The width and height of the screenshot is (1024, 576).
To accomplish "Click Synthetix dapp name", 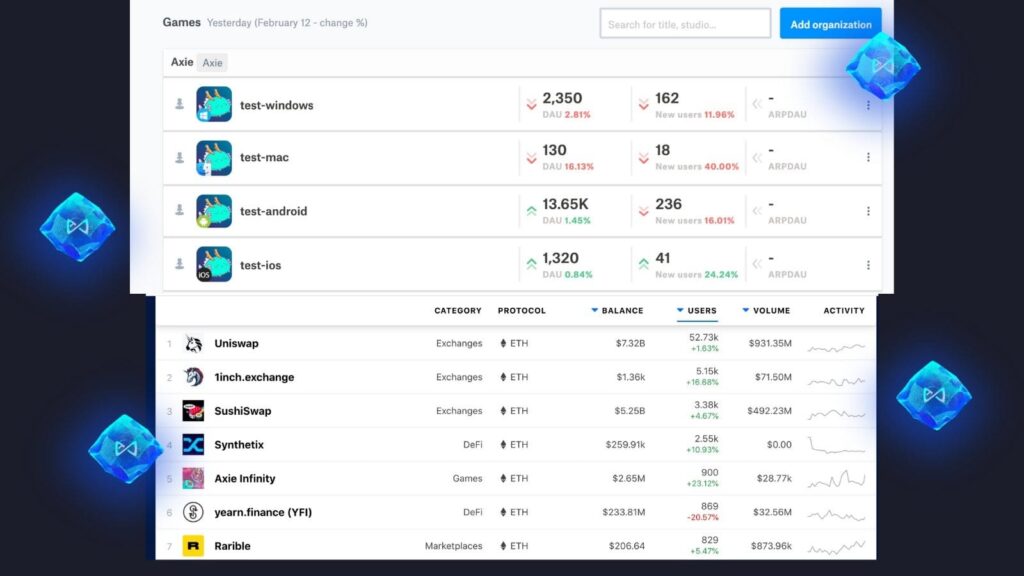I will 239,445.
